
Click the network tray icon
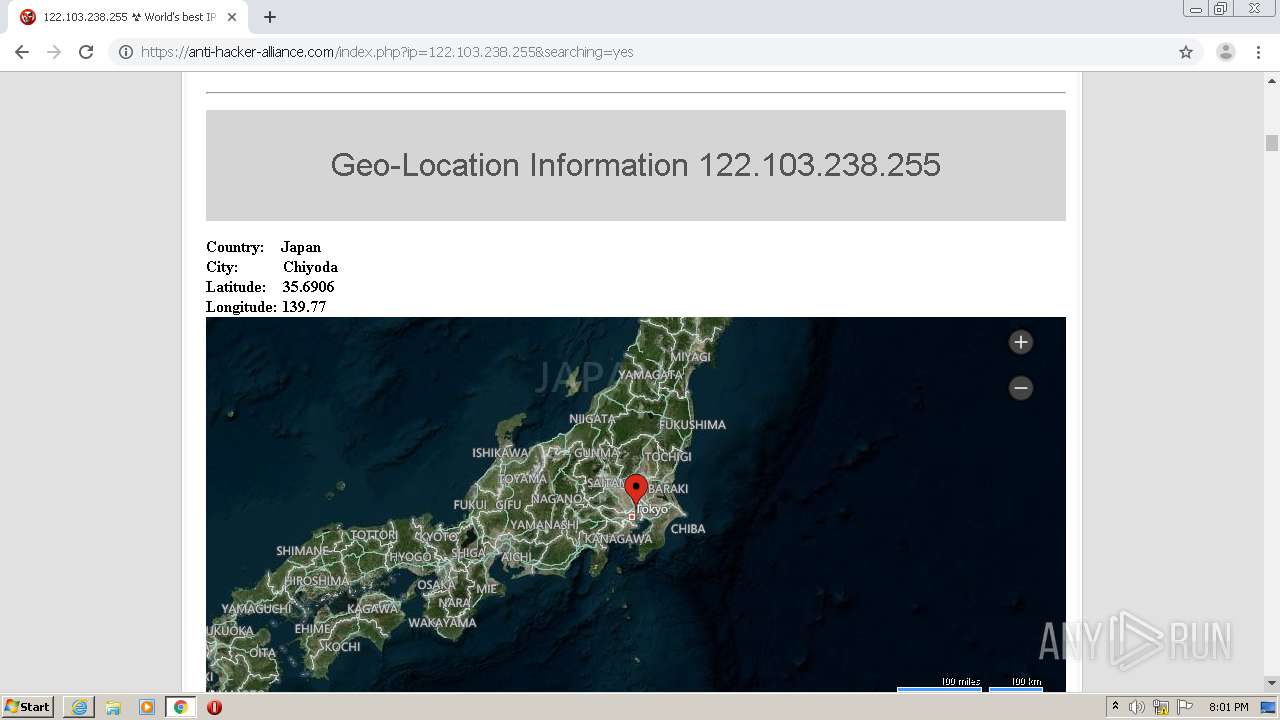pos(1161,707)
